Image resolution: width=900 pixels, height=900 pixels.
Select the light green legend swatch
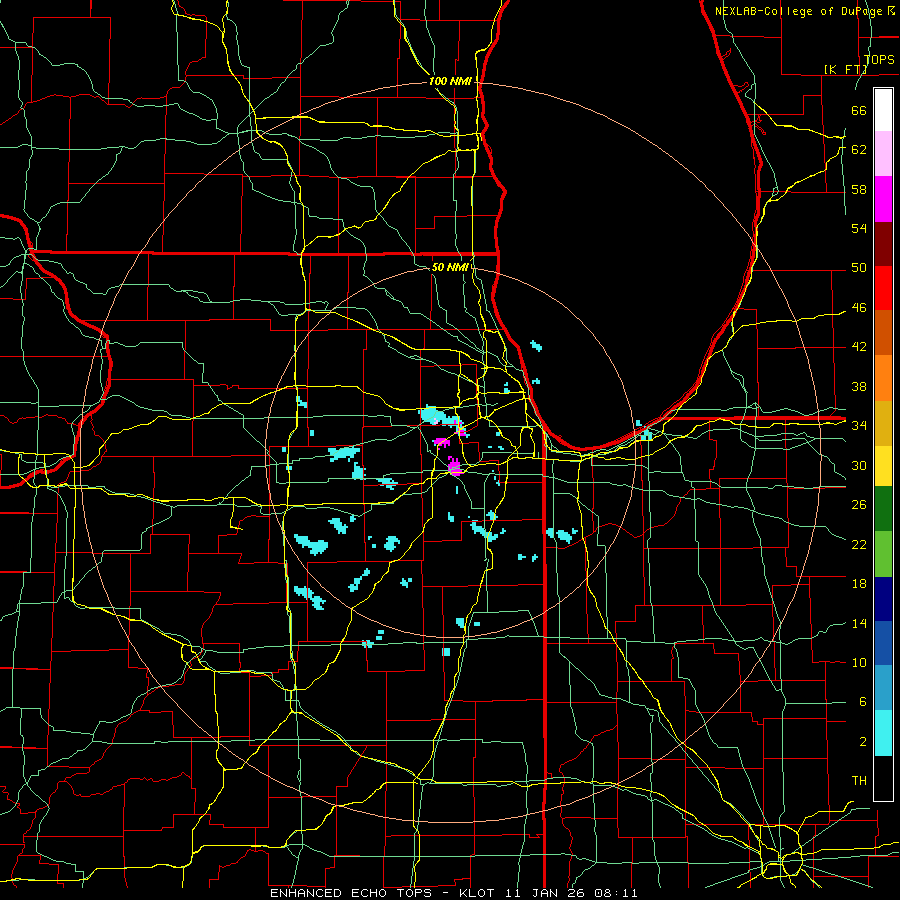883,554
